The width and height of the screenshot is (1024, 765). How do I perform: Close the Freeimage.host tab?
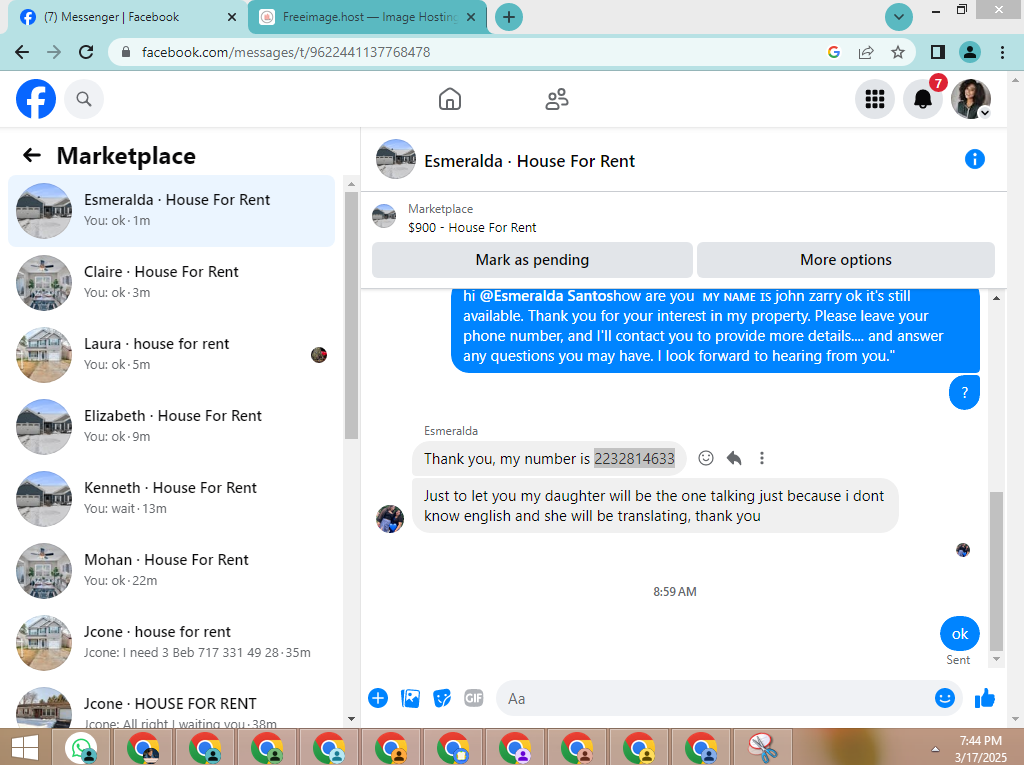pos(471,17)
